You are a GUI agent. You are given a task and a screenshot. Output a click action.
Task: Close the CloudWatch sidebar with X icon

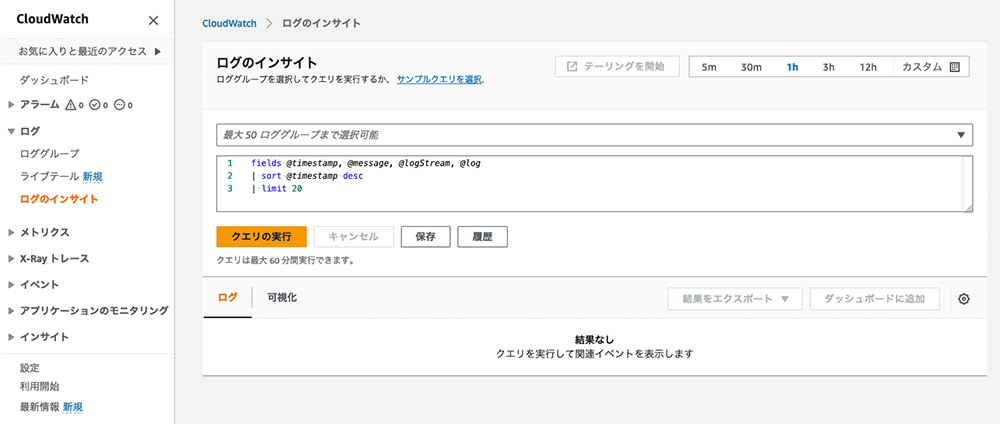[x=153, y=20]
